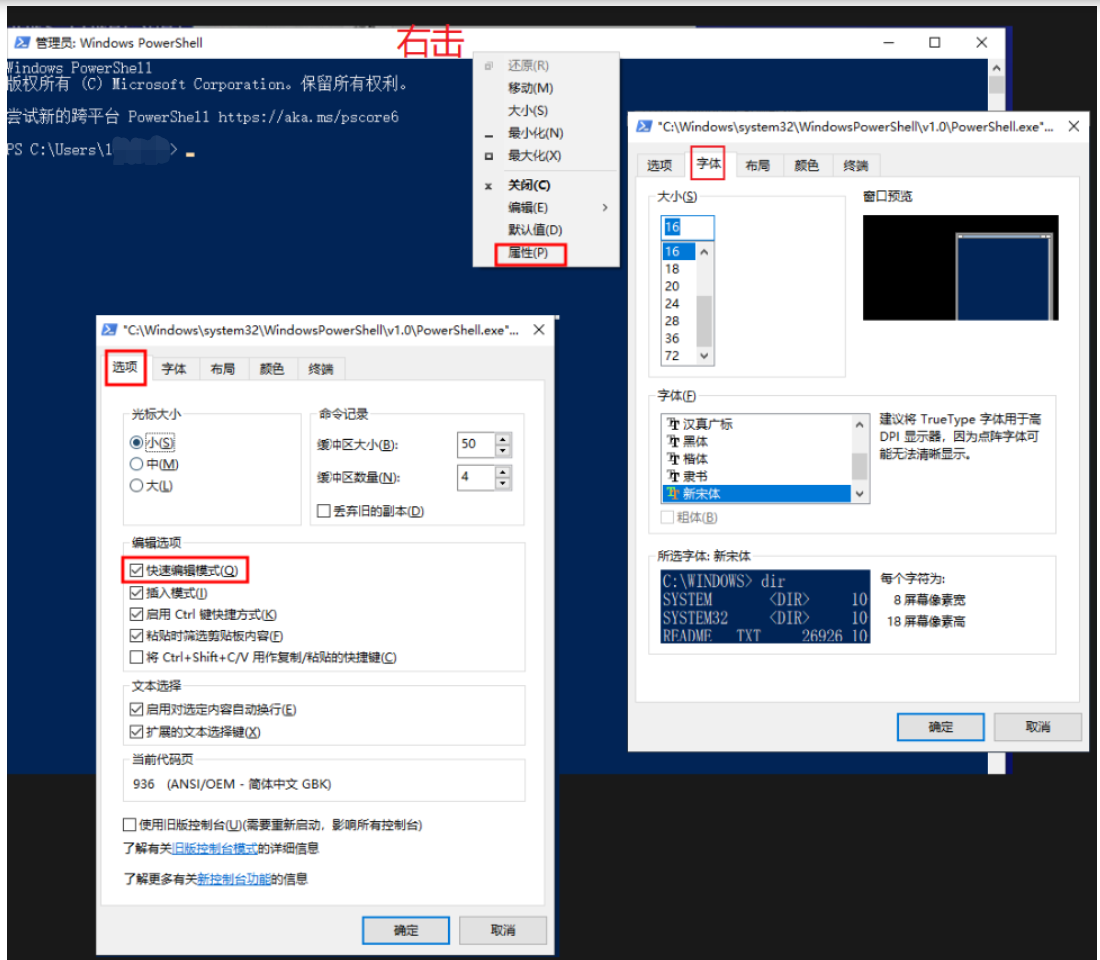Viewport: 1100px width, 960px height.
Task: Open the 终端 tab in the Options dialog
Action: [321, 369]
